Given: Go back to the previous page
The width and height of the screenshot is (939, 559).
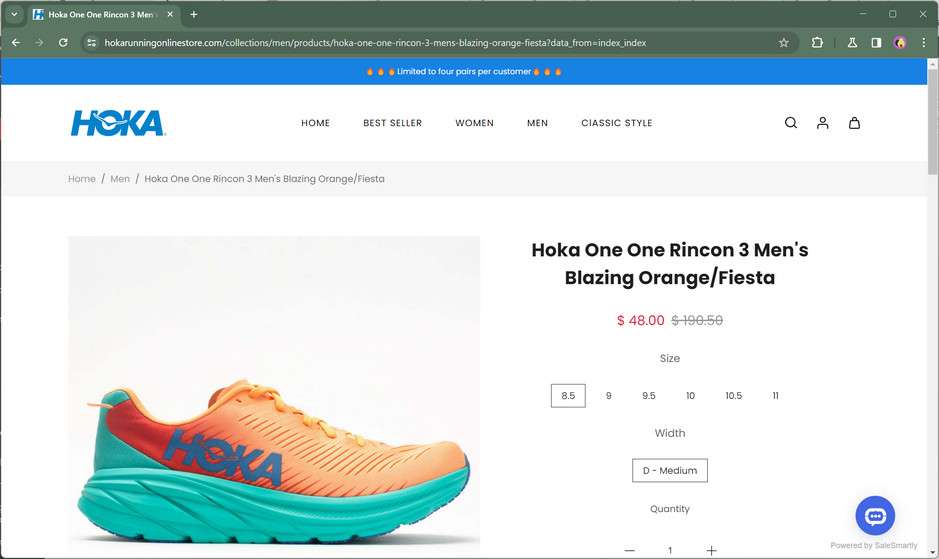Looking at the screenshot, I should tap(16, 43).
